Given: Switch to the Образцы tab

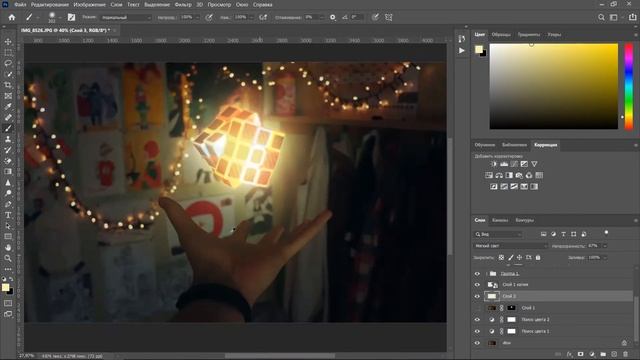Looking at the screenshot, I should coord(501,35).
